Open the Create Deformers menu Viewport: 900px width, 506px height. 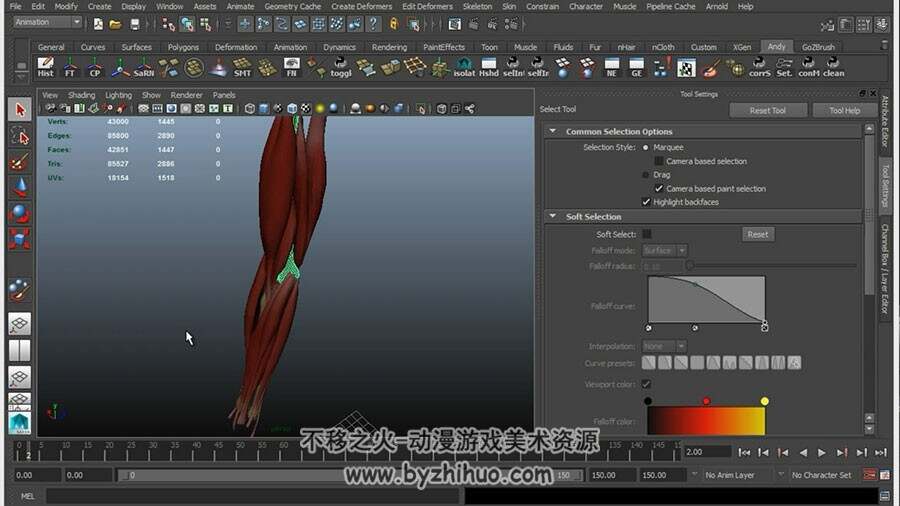point(362,6)
